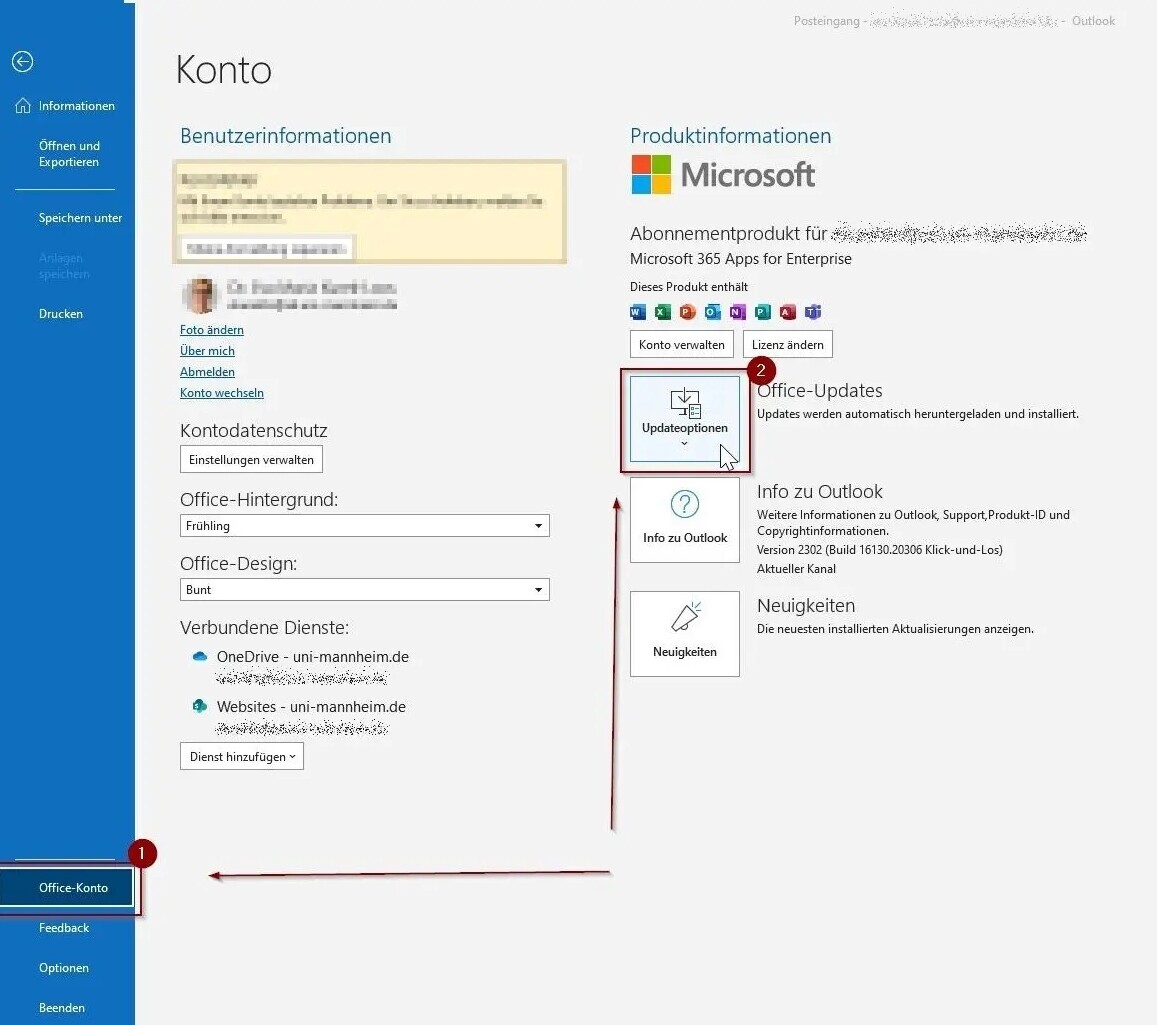Click the Konto verwalten button

point(682,345)
